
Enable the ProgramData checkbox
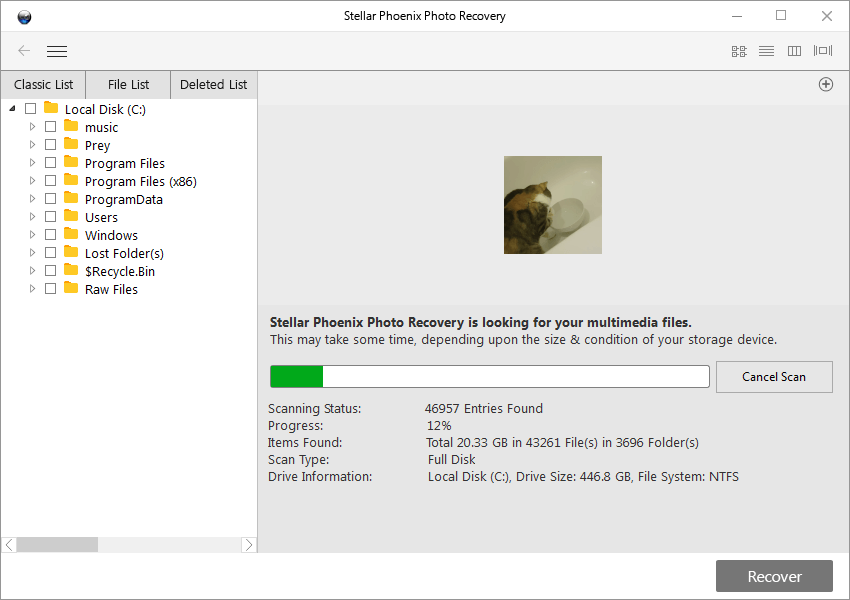click(x=50, y=198)
